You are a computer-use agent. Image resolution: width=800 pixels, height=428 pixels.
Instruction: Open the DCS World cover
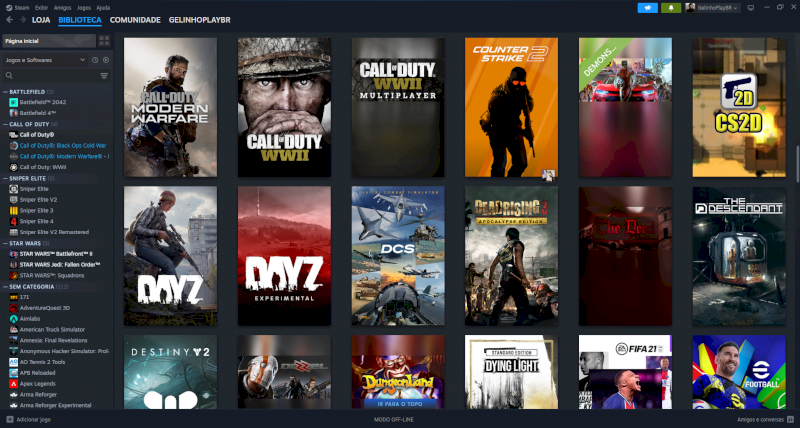pos(398,256)
